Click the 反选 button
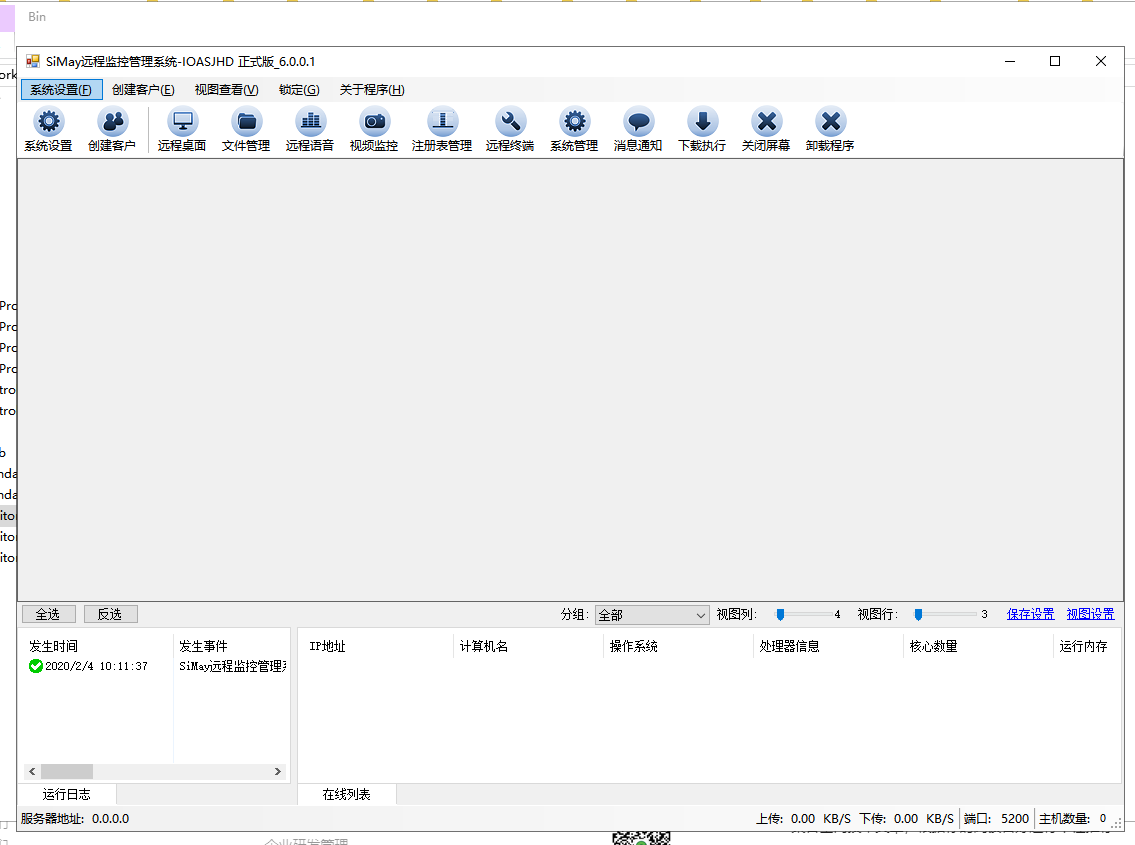This screenshot has height=845, width=1135. click(x=111, y=614)
